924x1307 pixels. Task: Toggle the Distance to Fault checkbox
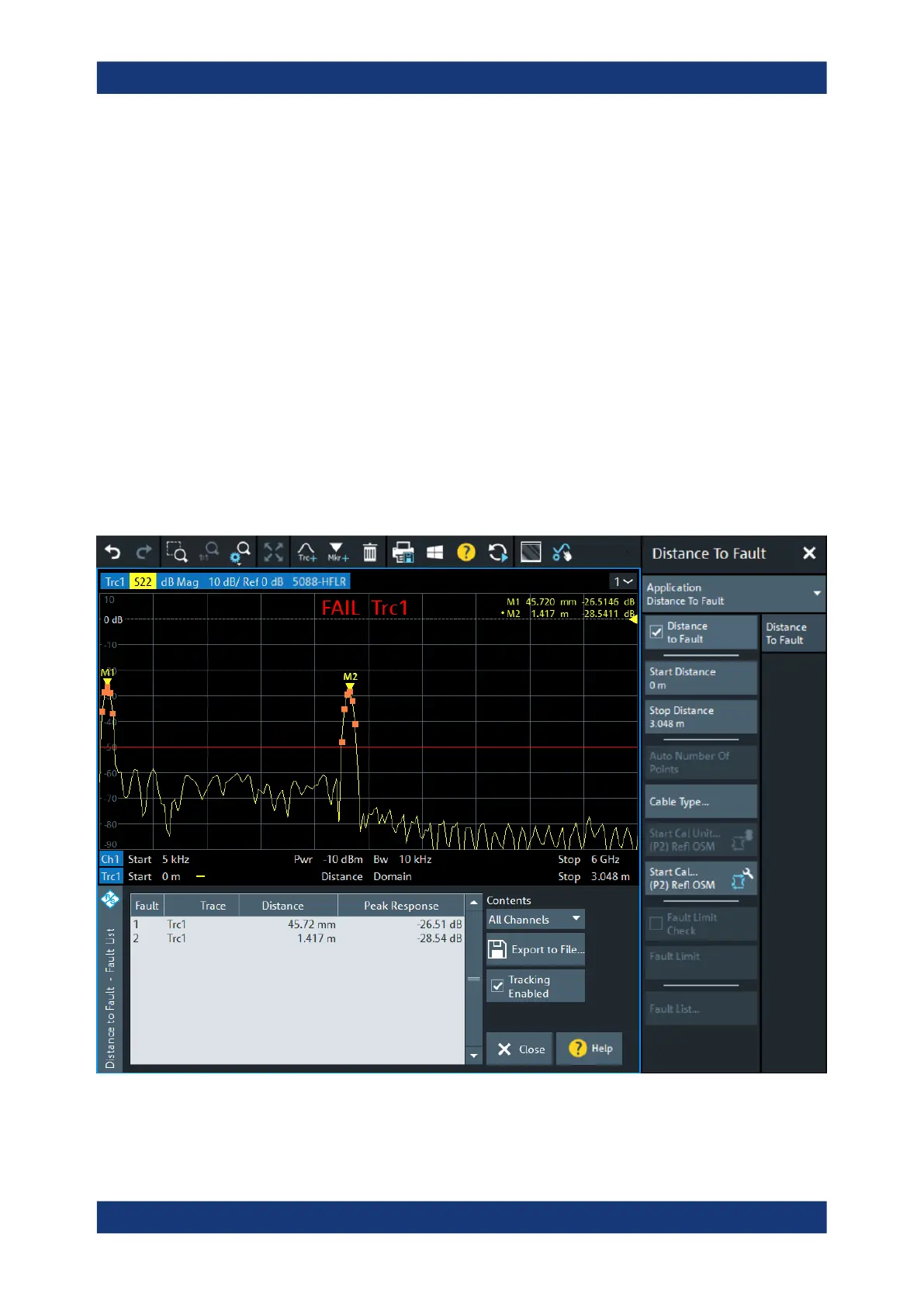pos(656,632)
